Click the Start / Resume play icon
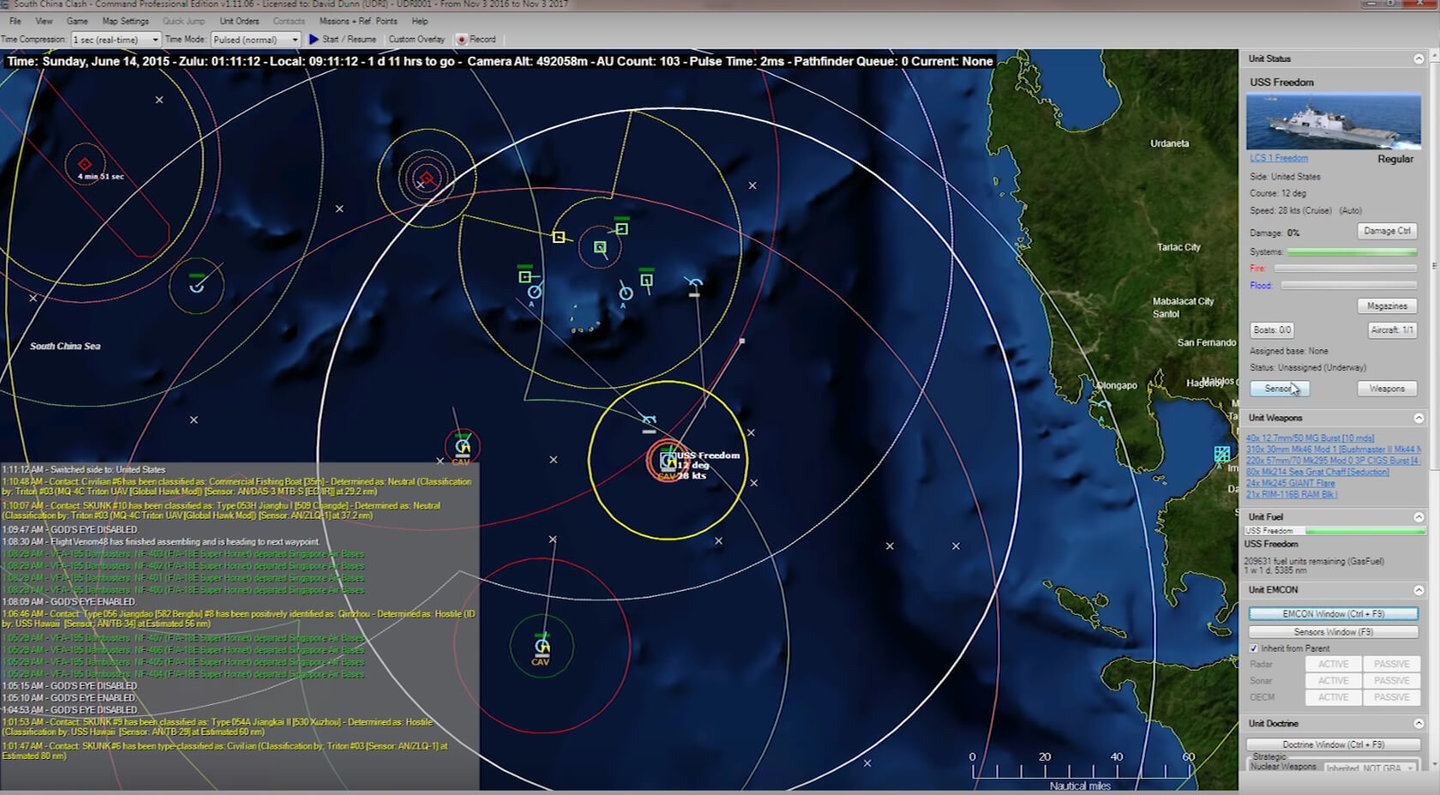Screen dimensions: 1440x795 [313, 39]
